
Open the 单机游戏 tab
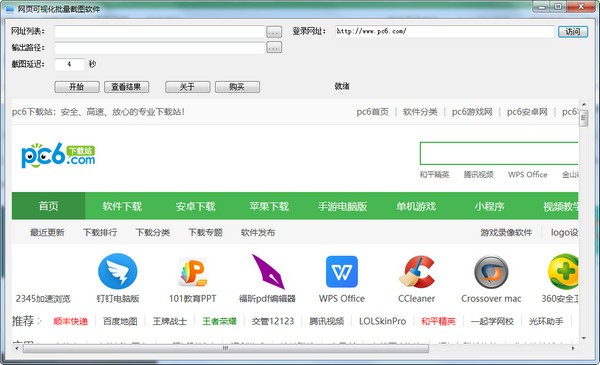(416, 207)
